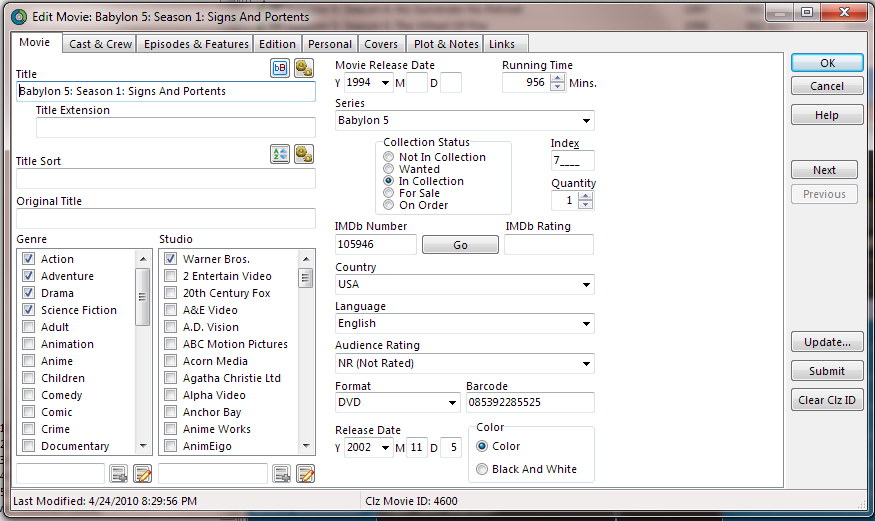
Task: Click into the Title Extension field
Action: point(176,127)
